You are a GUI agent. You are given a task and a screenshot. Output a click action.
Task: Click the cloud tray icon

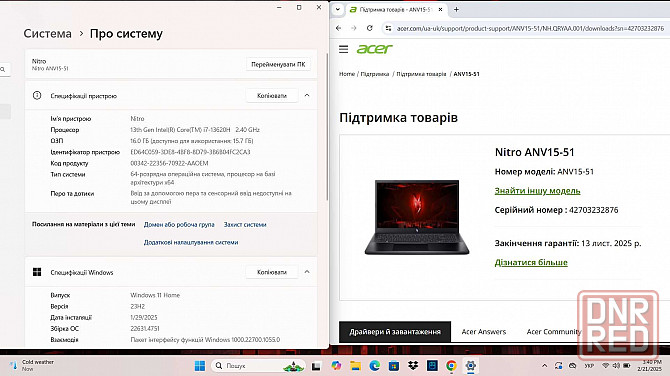573,366
